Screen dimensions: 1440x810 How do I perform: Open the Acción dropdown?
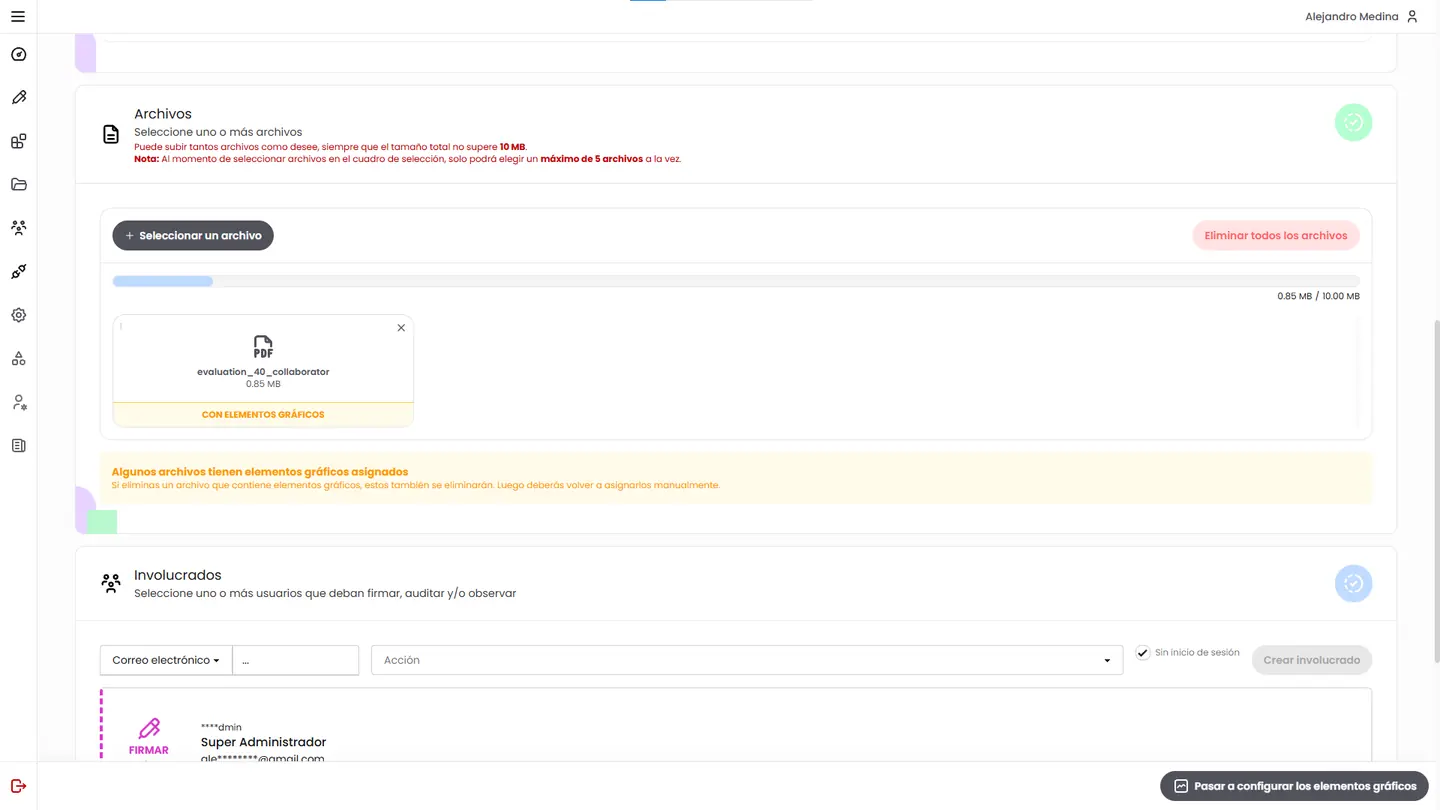coord(747,660)
